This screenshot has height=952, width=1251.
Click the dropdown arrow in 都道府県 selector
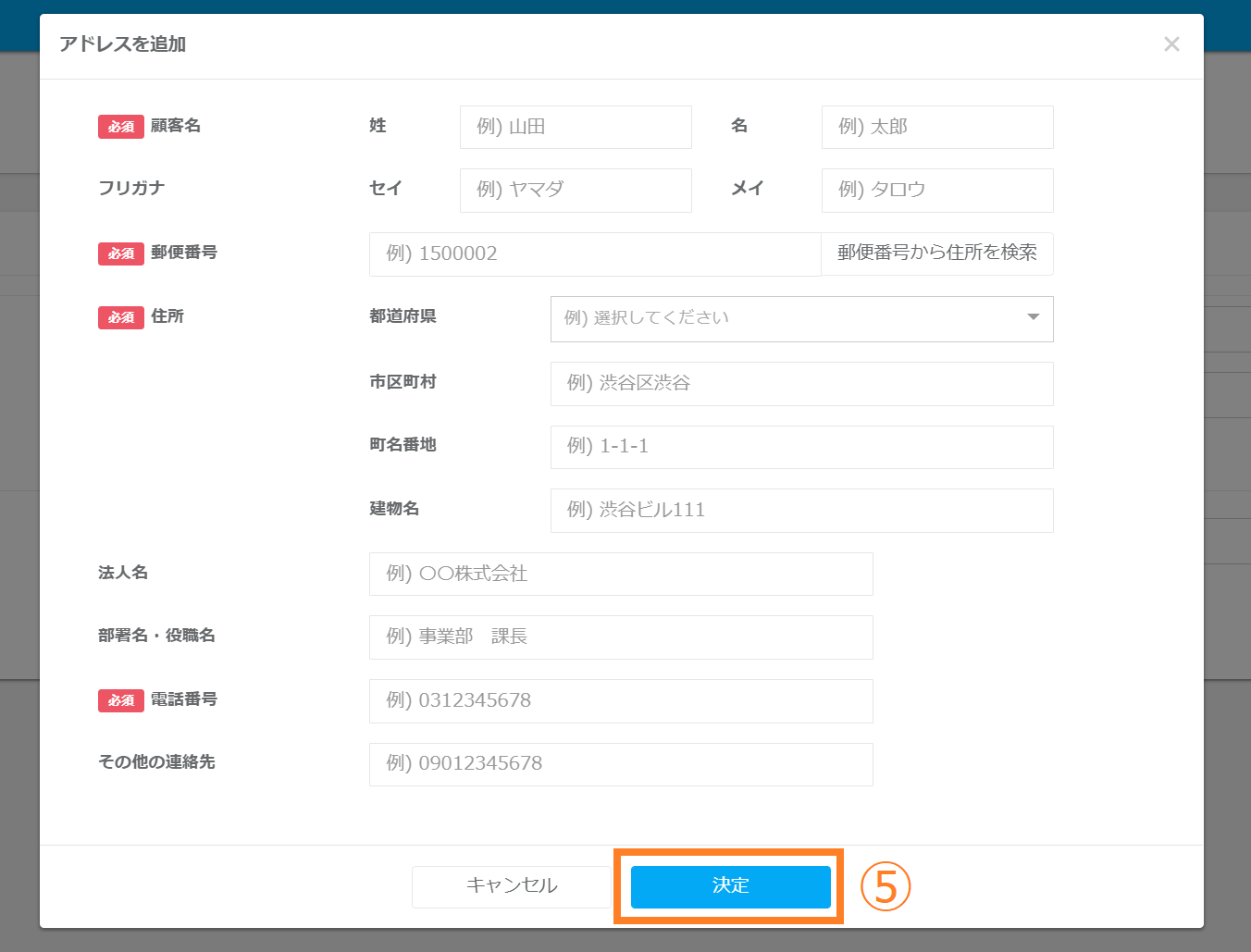tap(1033, 317)
